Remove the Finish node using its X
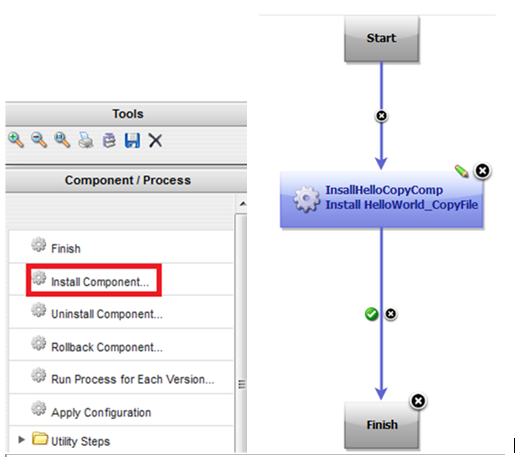Screen dimensions: 524x457 pos(418,401)
